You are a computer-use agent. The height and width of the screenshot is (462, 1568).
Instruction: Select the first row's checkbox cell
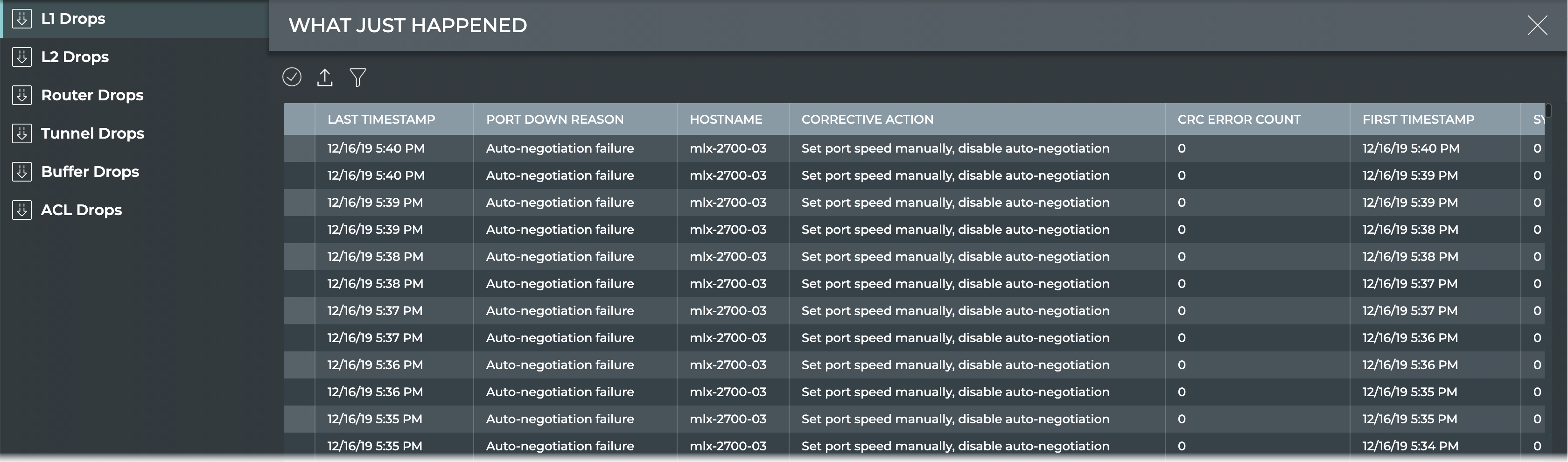click(299, 148)
